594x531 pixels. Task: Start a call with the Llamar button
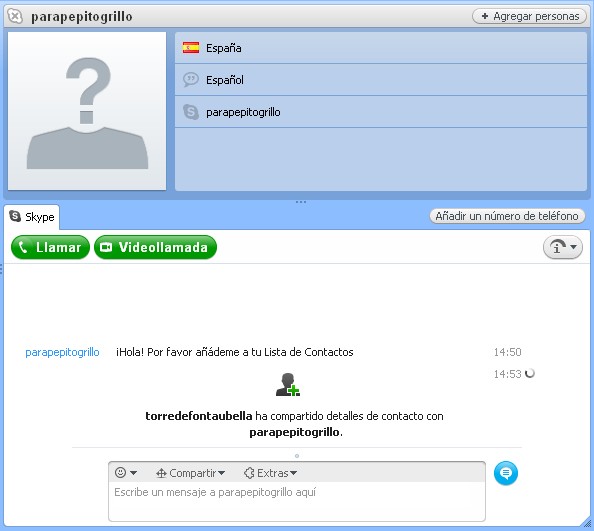click(50, 247)
